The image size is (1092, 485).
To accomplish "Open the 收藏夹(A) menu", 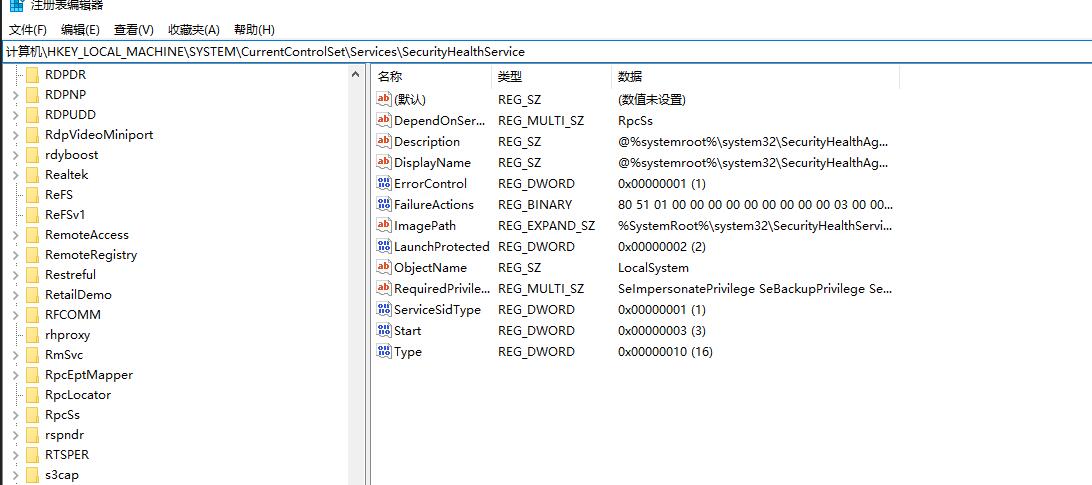I will tap(194, 29).
